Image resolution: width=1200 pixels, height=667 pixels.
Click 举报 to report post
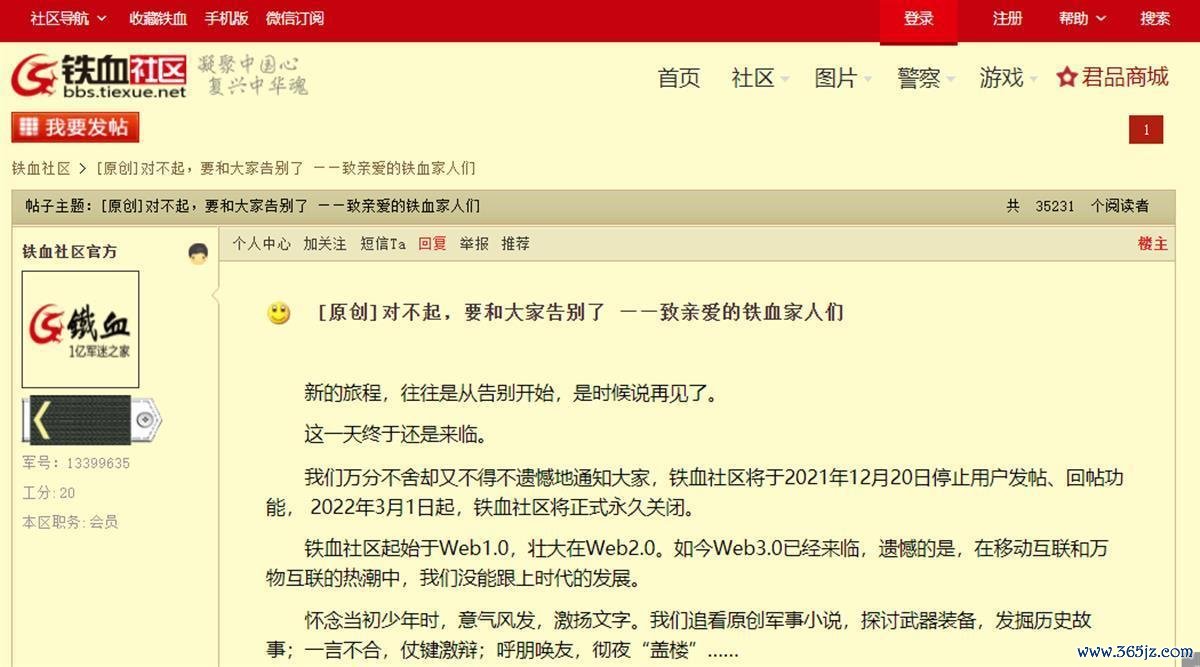pos(474,243)
